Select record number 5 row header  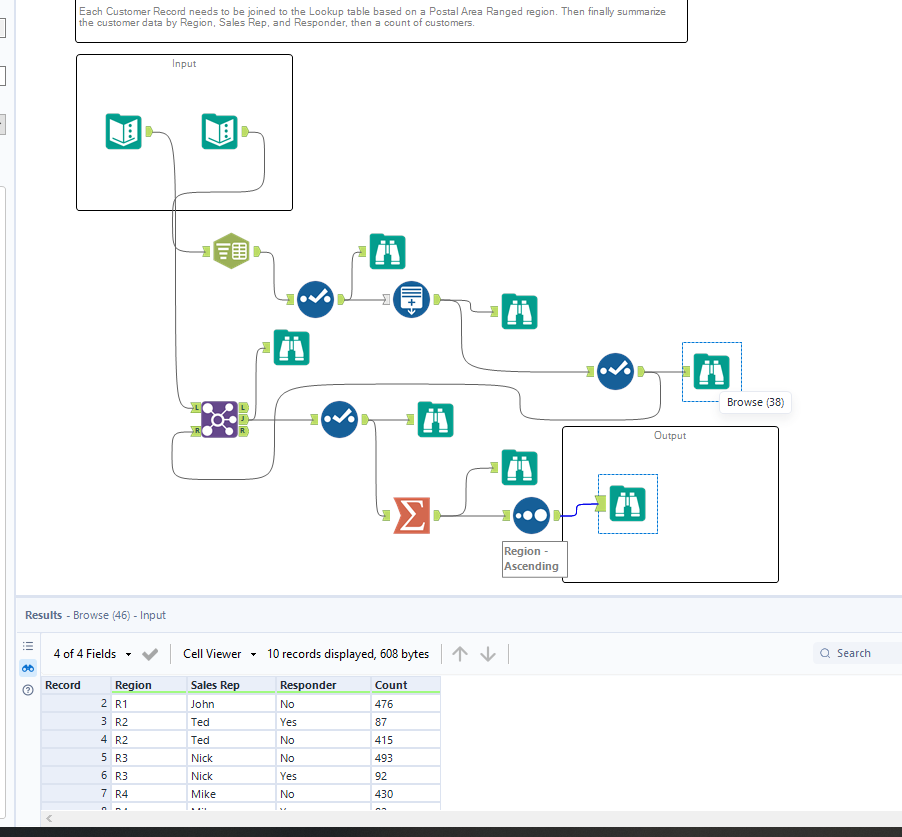(x=76, y=758)
